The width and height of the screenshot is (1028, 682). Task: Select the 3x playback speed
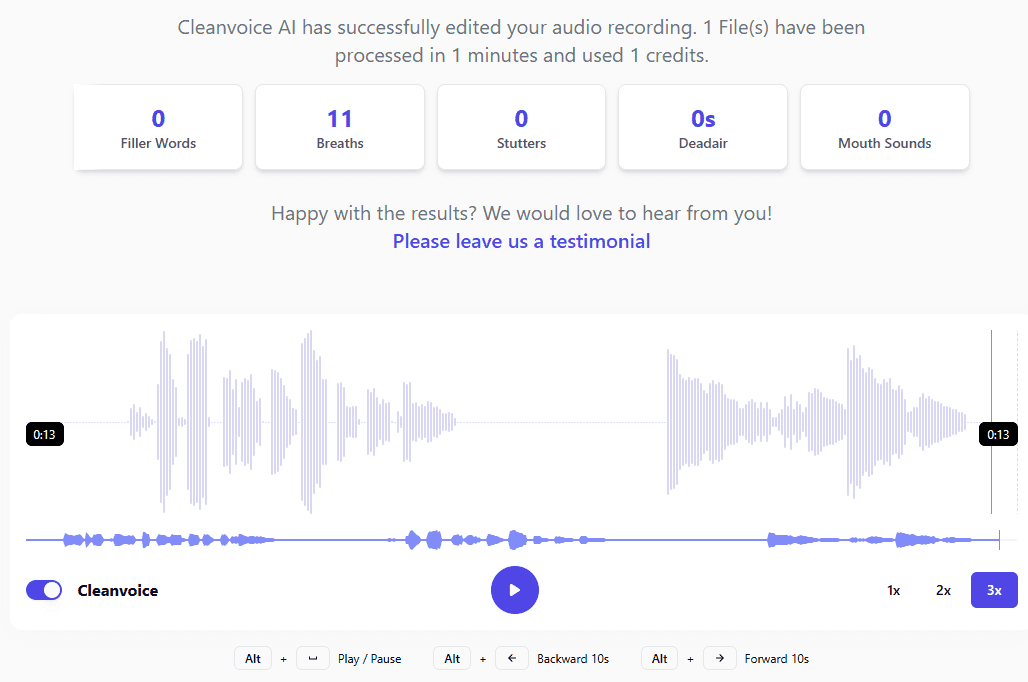coord(994,590)
